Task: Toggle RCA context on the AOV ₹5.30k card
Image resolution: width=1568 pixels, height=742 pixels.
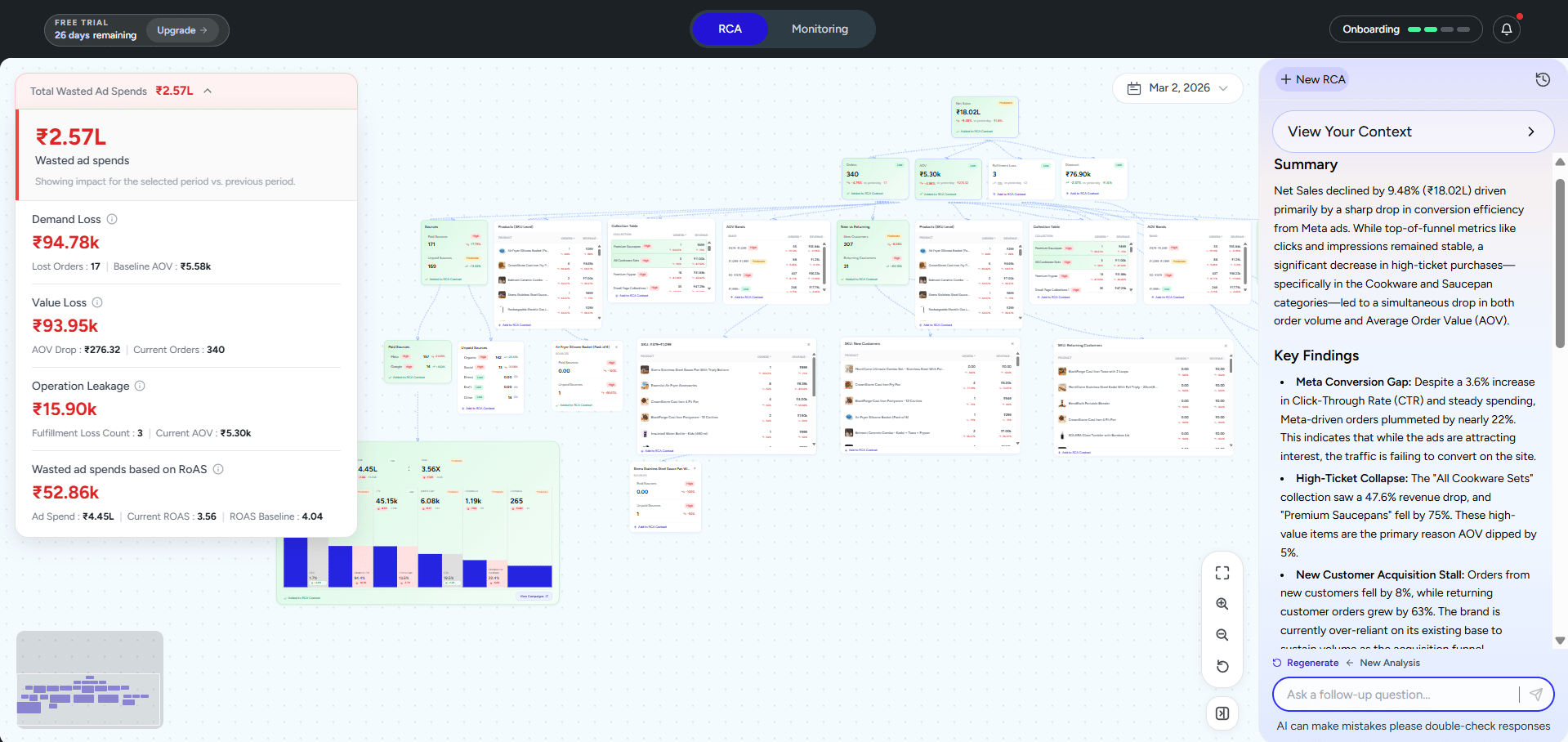Action: [938, 194]
